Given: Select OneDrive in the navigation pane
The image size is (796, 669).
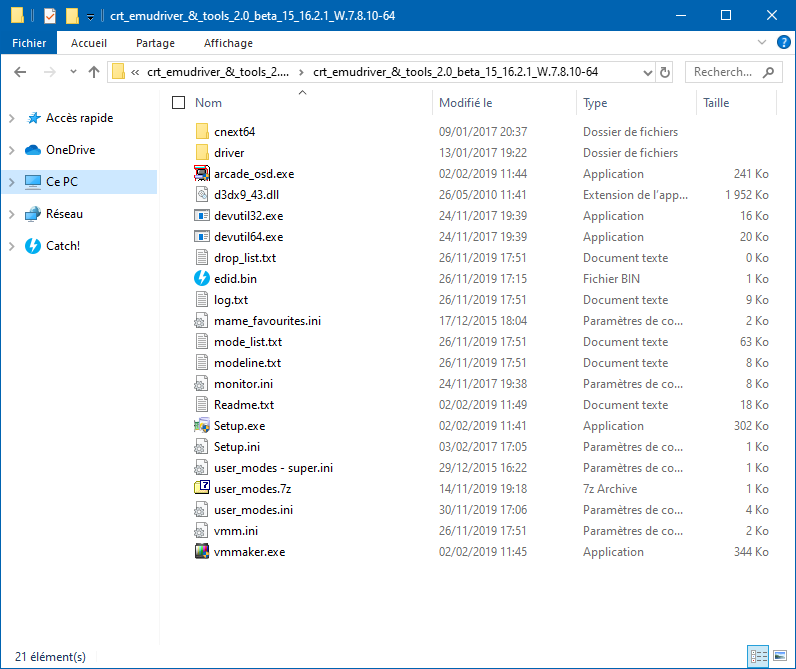Looking at the screenshot, I should (x=70, y=150).
